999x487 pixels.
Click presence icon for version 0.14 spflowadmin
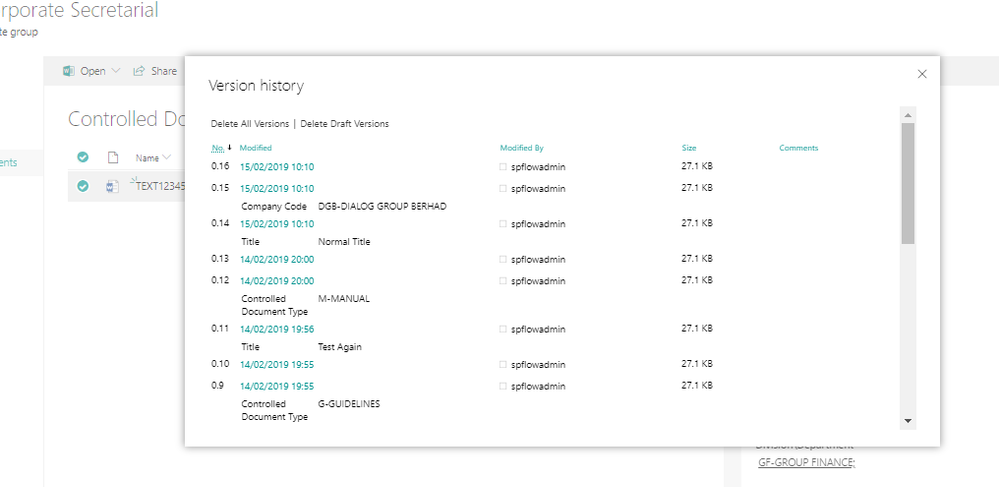point(503,224)
